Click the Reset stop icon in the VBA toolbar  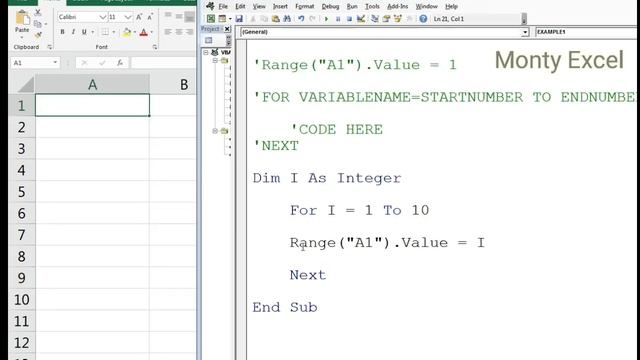349,19
